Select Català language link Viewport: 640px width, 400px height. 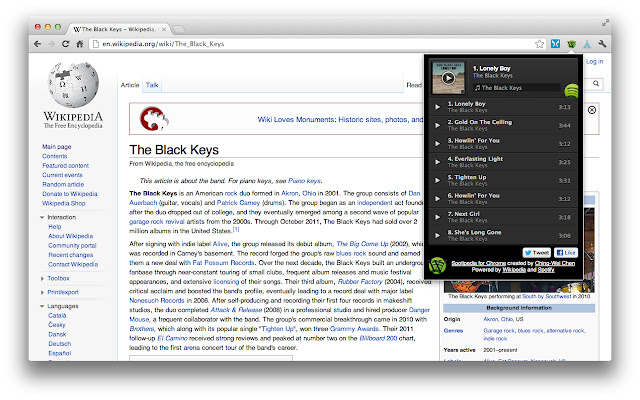(57, 316)
